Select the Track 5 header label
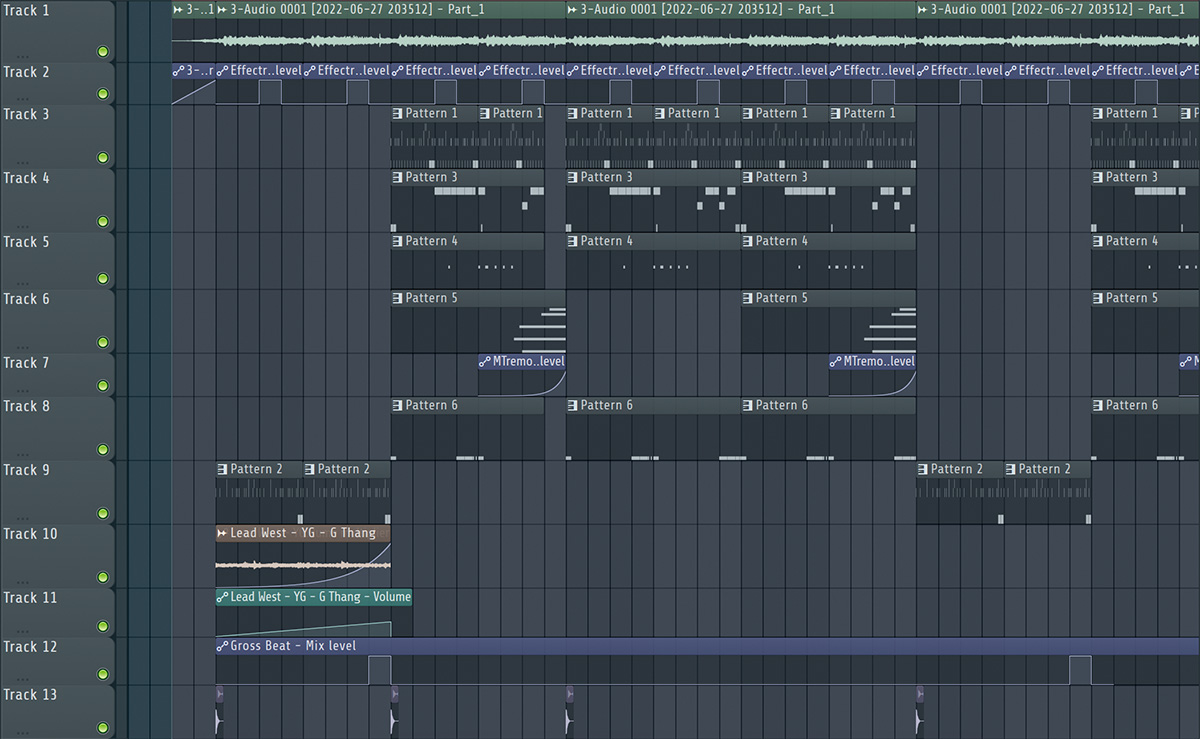1200x739 pixels. 26,242
